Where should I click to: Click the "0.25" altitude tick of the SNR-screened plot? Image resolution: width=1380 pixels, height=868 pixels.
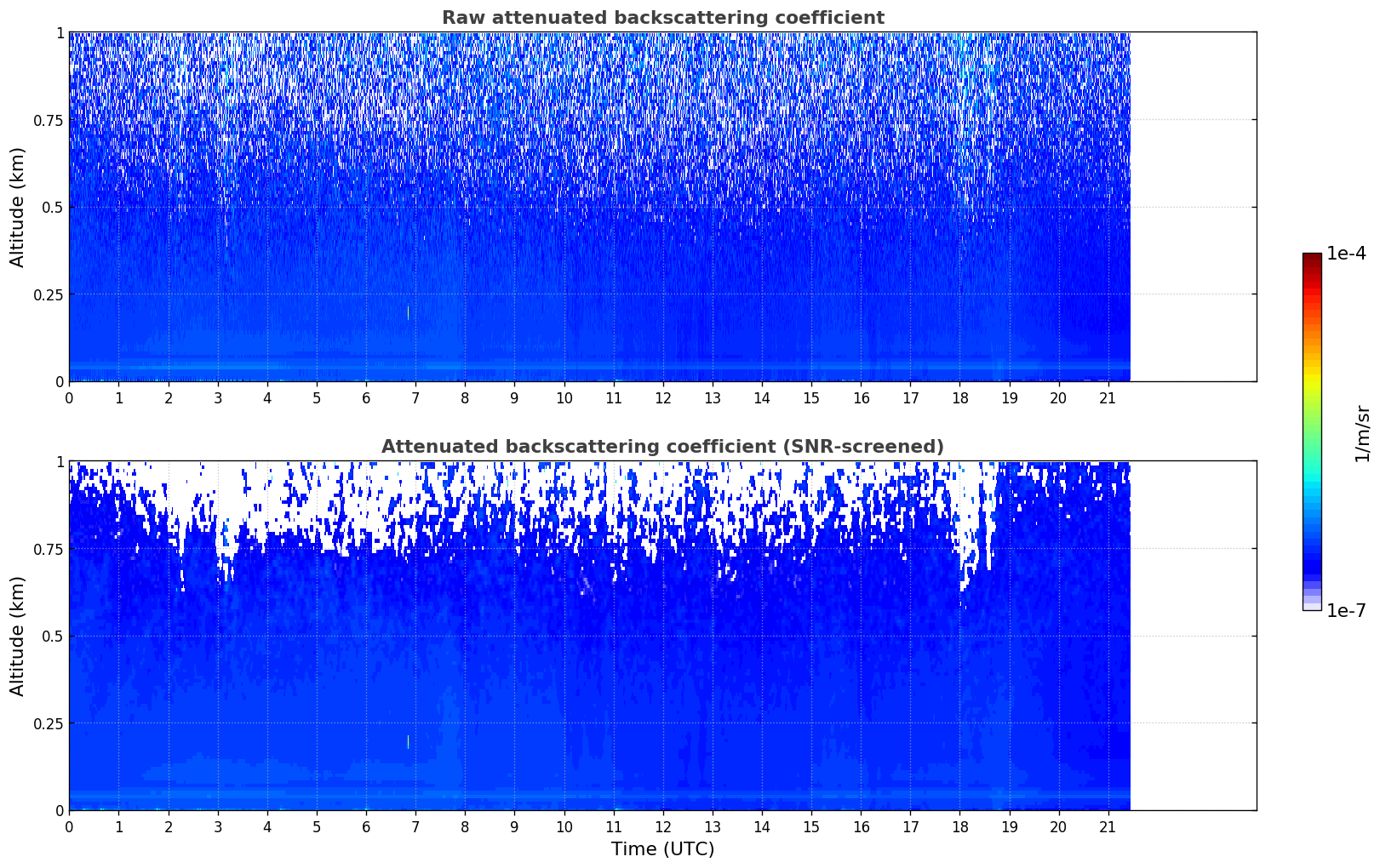tap(49, 723)
